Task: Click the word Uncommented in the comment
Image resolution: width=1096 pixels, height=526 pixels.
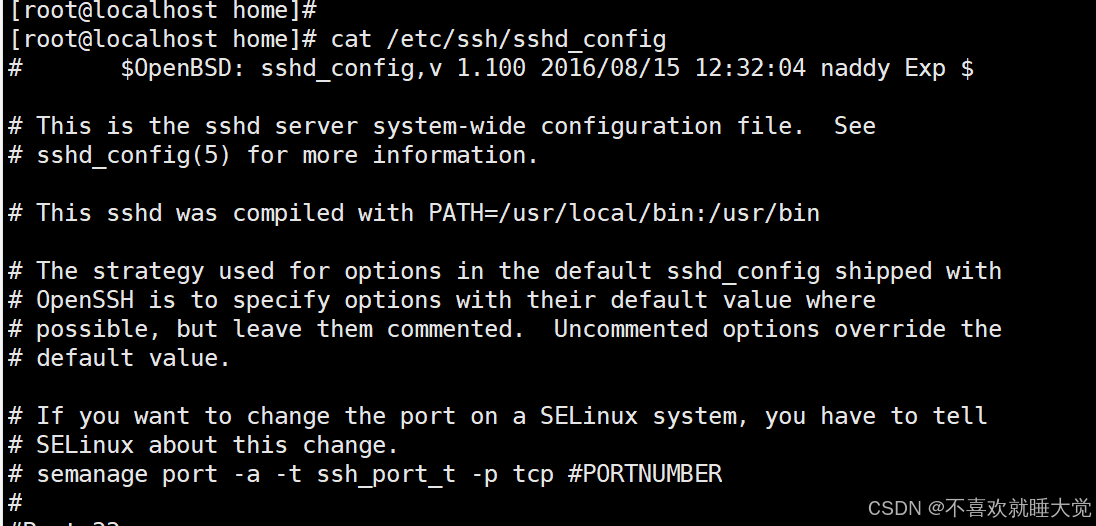Action: [631, 329]
